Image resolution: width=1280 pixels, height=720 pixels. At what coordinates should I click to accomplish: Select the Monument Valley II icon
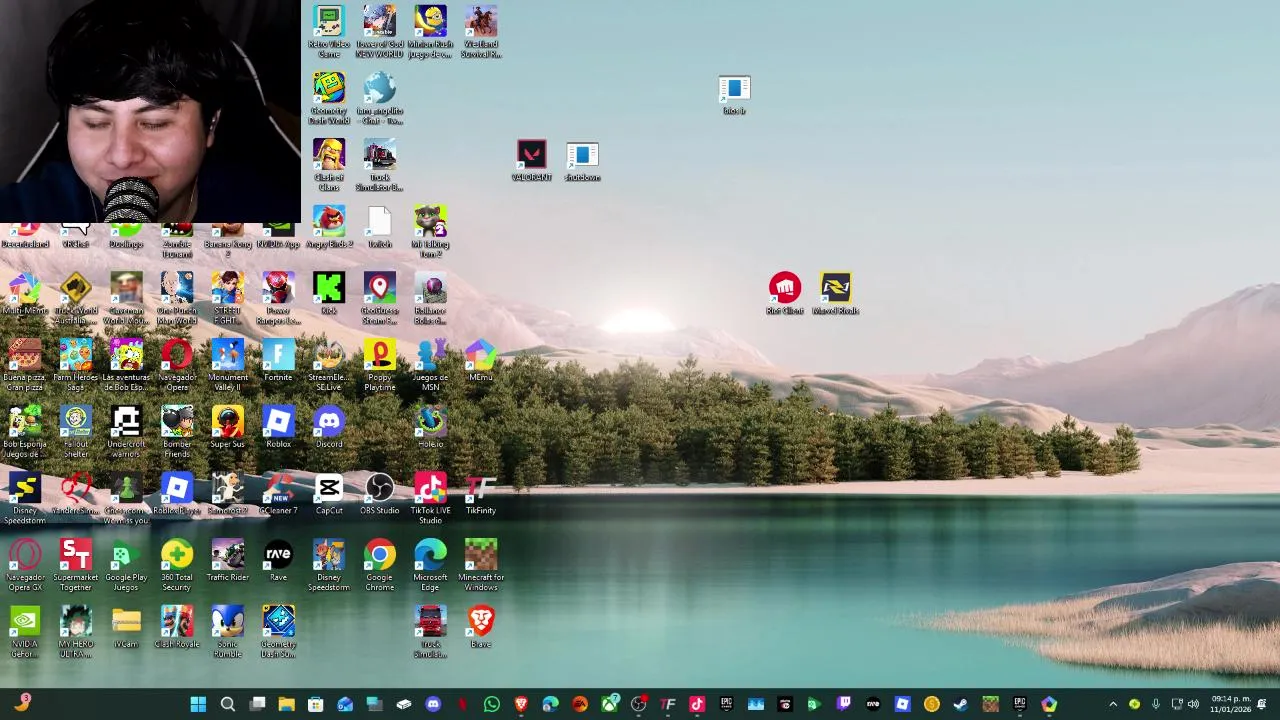(227, 365)
